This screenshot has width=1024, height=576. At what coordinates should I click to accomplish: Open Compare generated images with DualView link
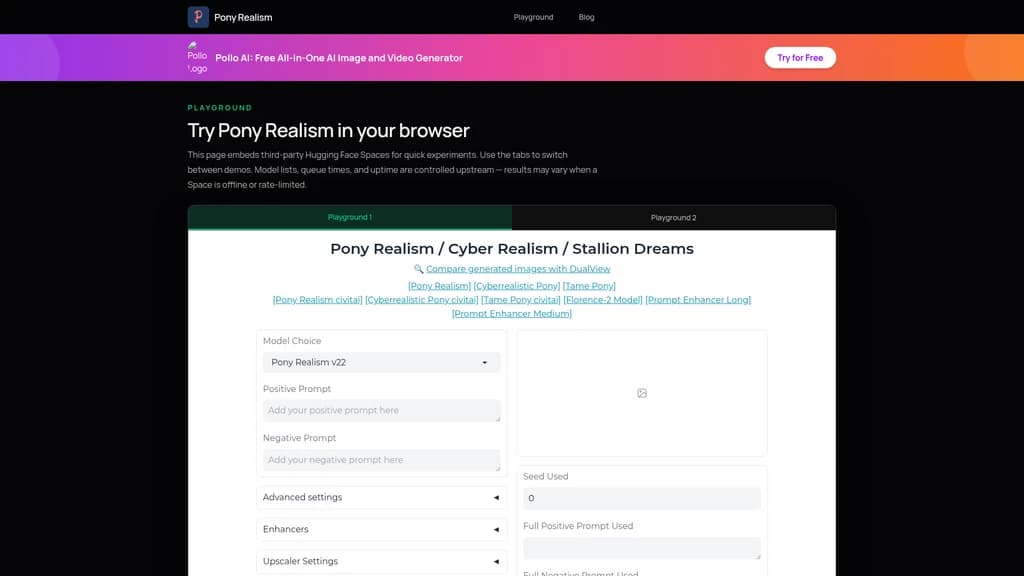[518, 269]
